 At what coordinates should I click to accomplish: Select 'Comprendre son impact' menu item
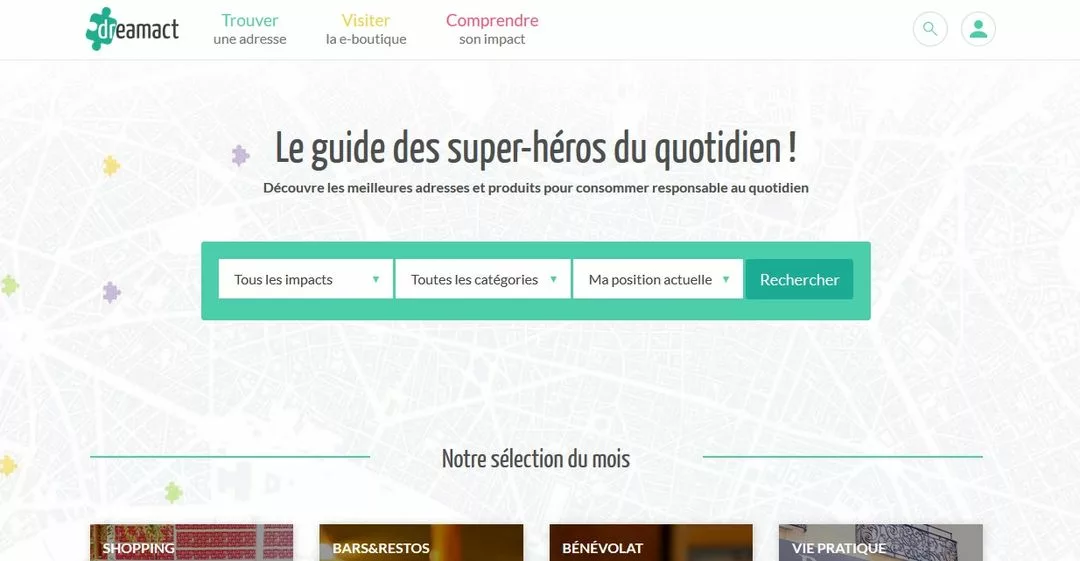coord(492,29)
